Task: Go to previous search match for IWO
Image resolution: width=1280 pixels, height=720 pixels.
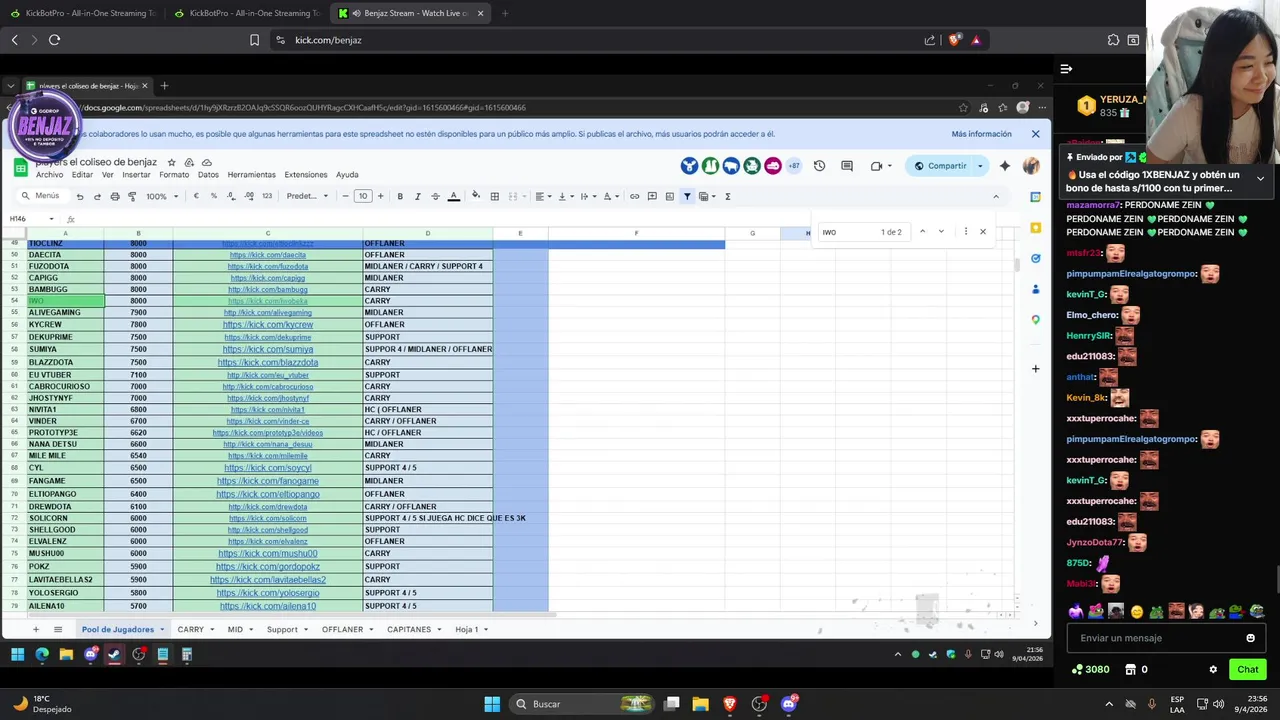Action: [922, 232]
